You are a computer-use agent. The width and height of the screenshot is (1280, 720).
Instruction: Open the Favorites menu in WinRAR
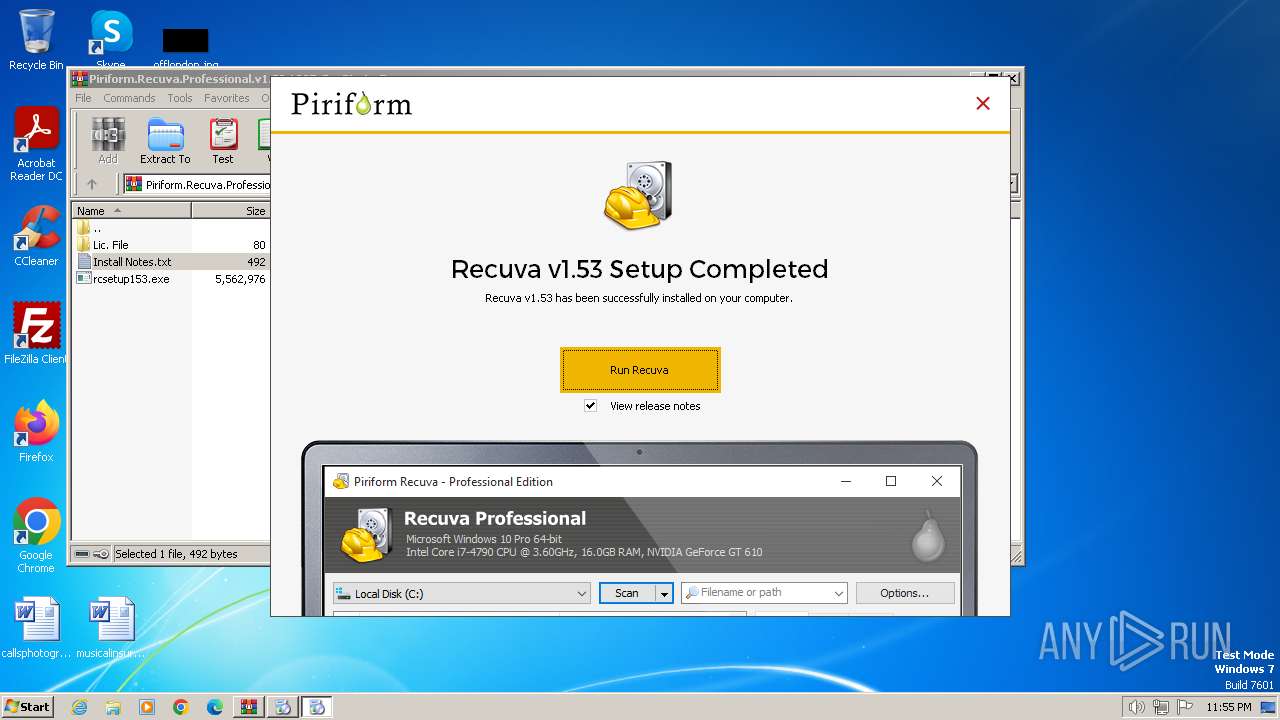[x=227, y=98]
